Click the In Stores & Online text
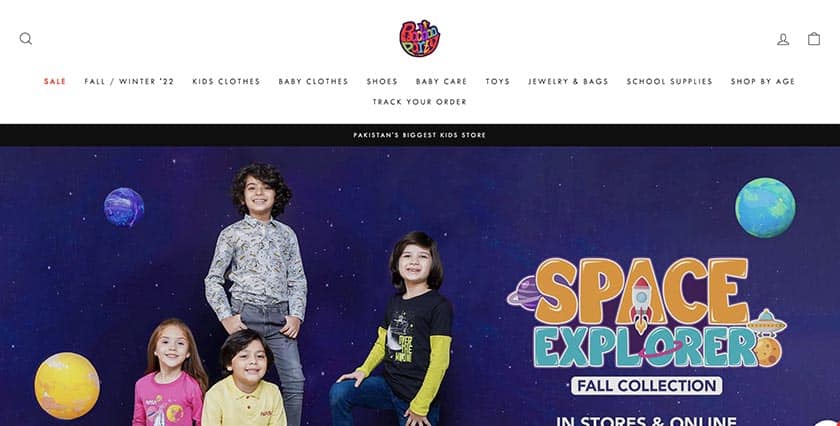840x426 pixels. [x=646, y=420]
